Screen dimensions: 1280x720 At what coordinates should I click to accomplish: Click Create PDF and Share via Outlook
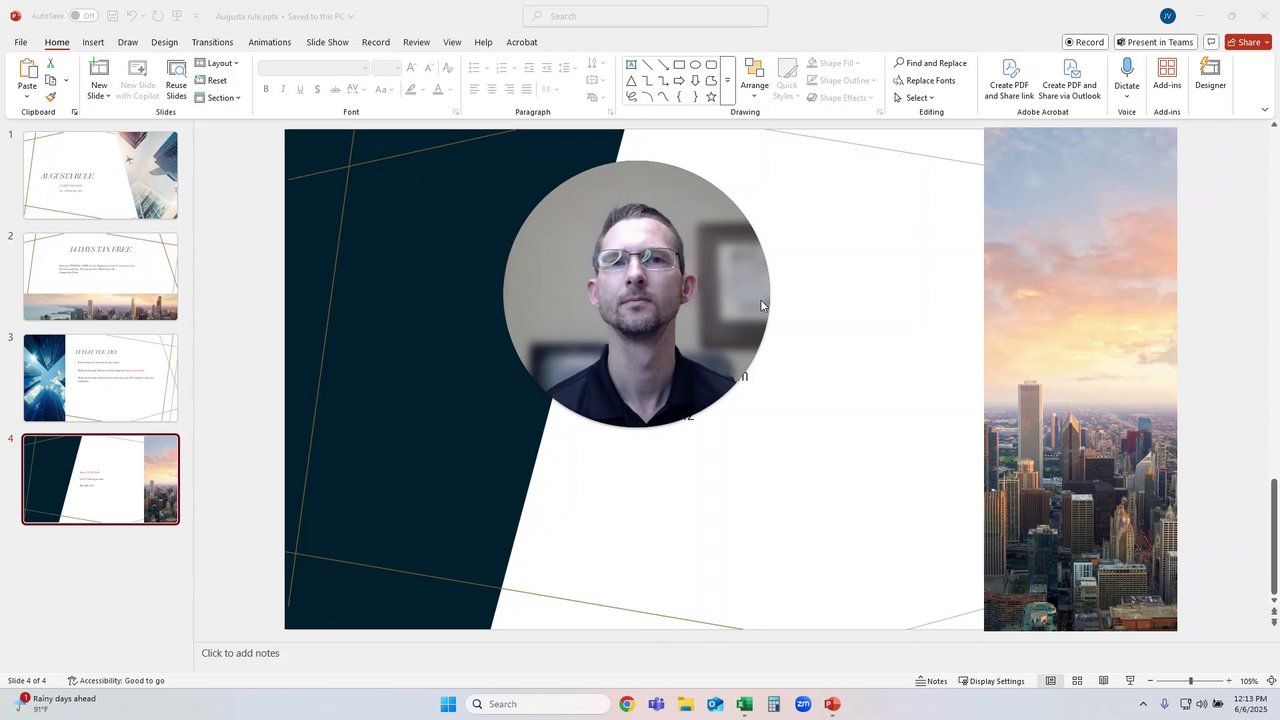point(1069,78)
